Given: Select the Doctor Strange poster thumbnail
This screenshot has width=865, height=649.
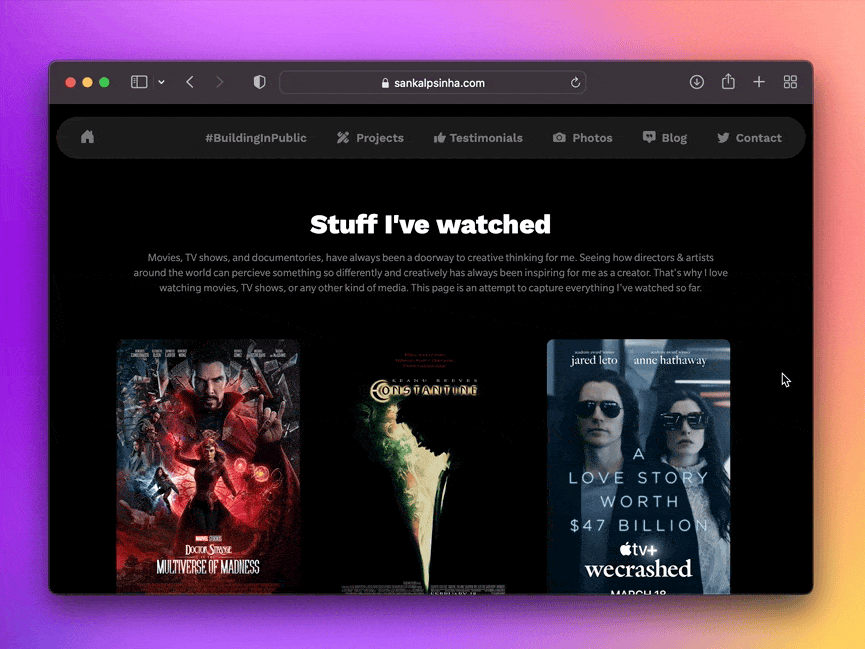Looking at the screenshot, I should pyautogui.click(x=208, y=466).
